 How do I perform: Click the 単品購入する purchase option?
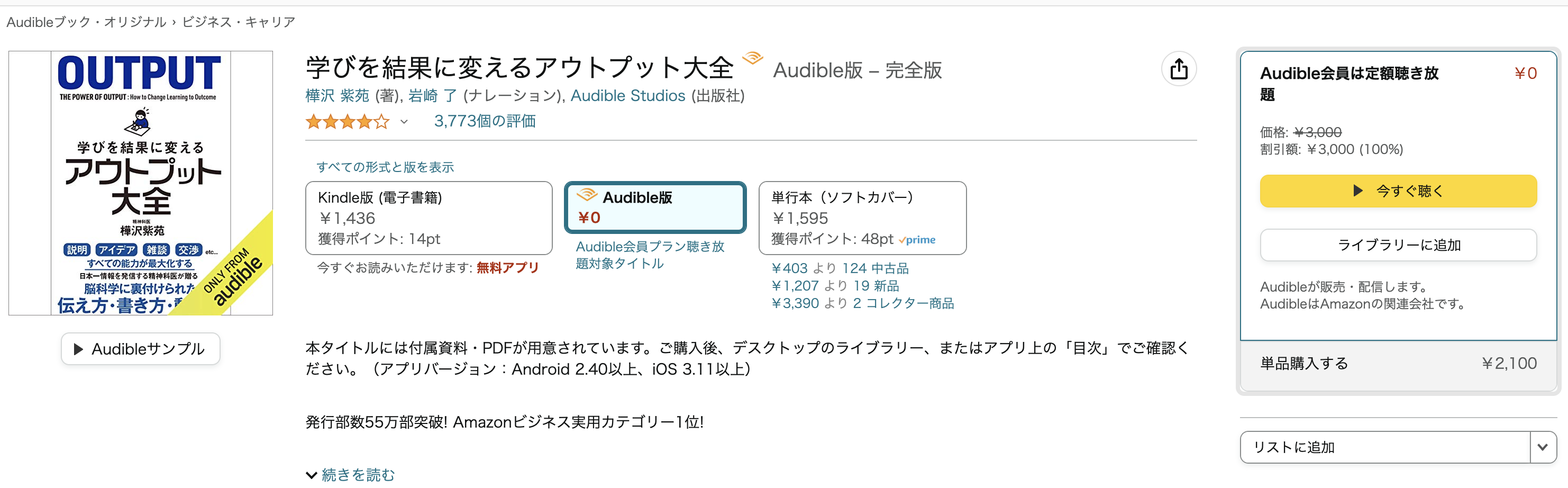(1398, 364)
